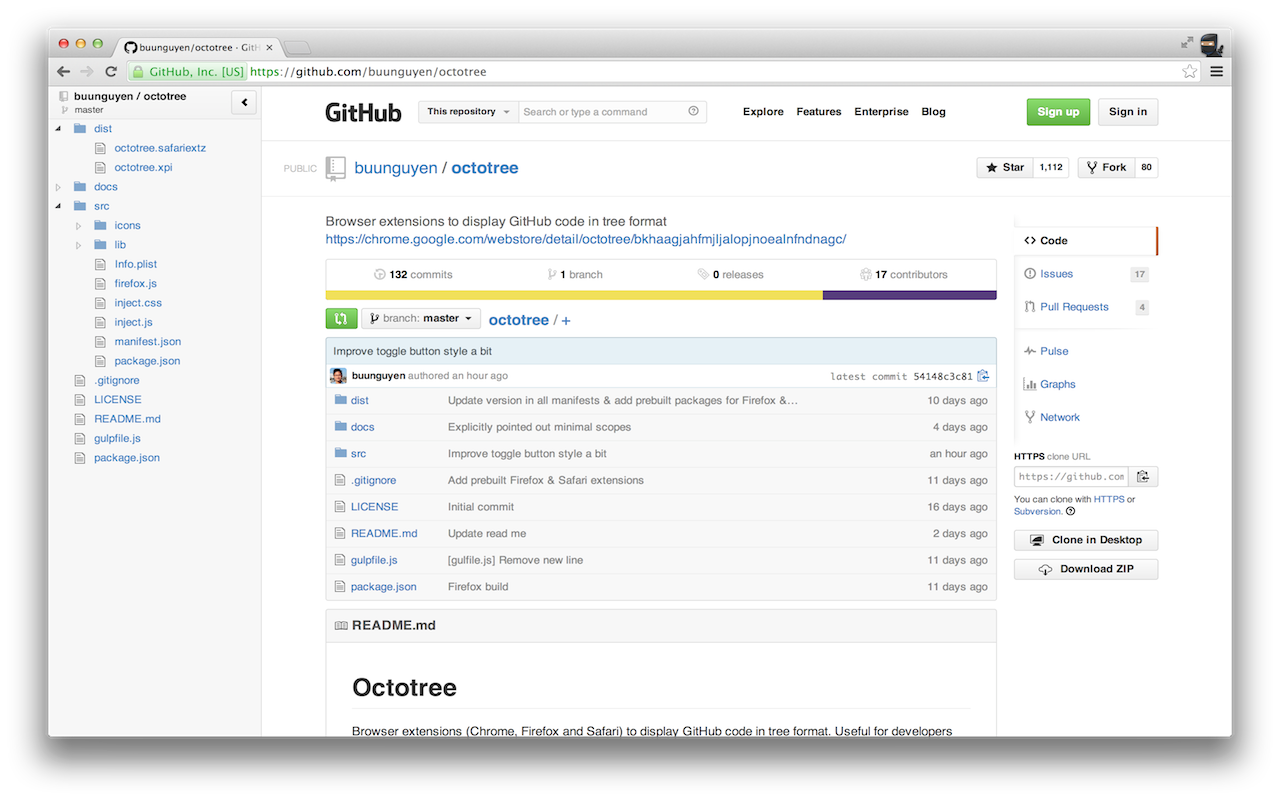Open Issues using the exclamation icon

tap(1031, 273)
